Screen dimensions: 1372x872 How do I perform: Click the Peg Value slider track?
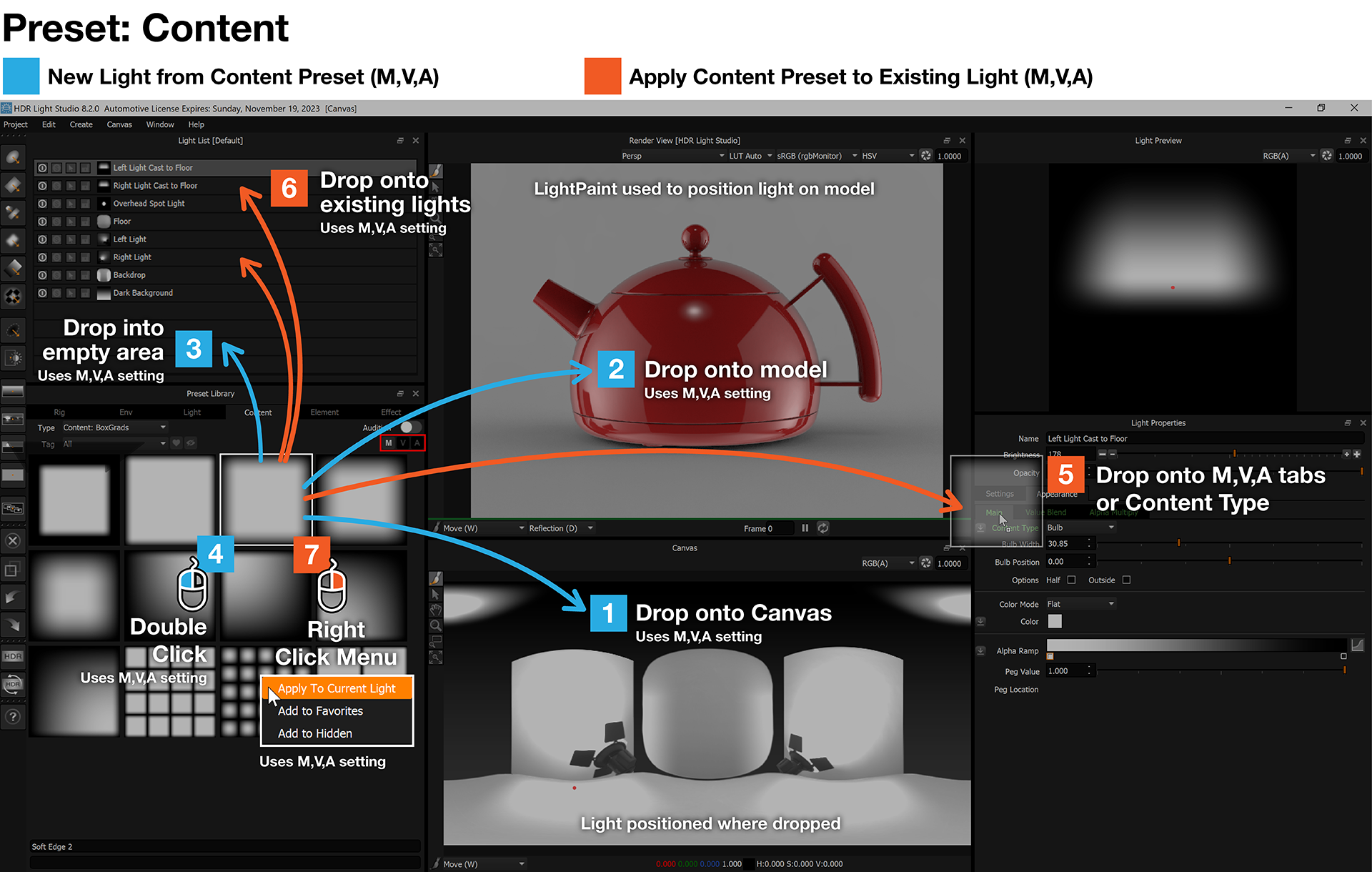click(x=1221, y=671)
